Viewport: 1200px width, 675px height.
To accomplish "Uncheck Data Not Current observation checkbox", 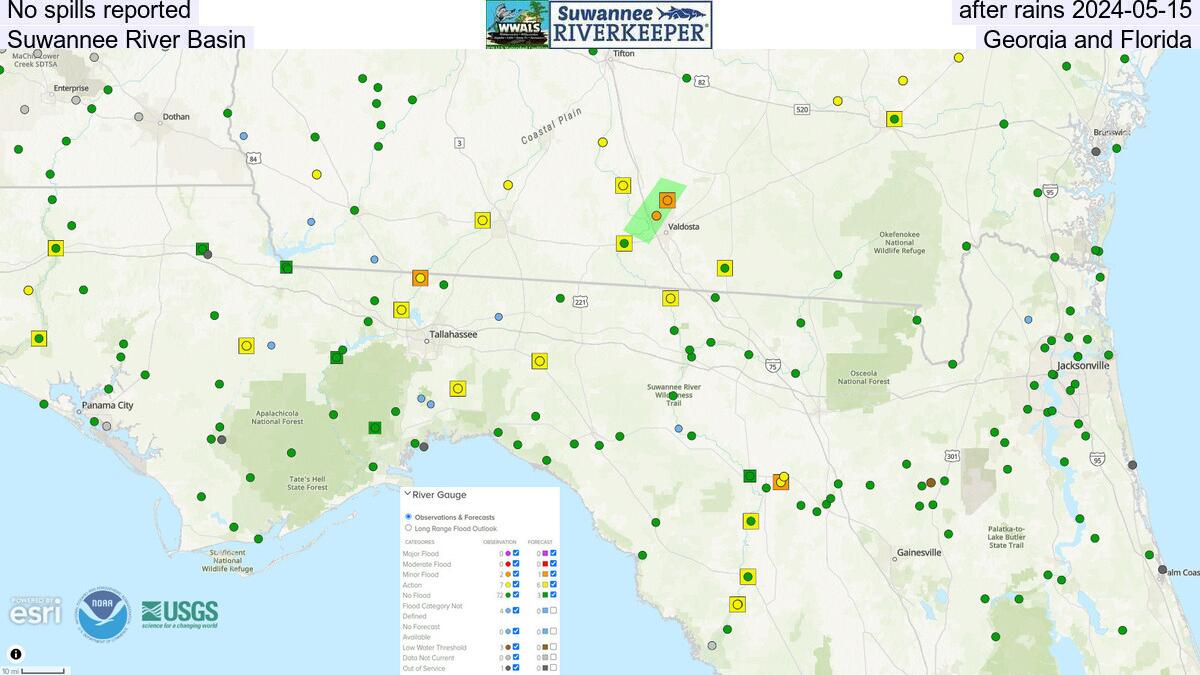I will tap(516, 657).
